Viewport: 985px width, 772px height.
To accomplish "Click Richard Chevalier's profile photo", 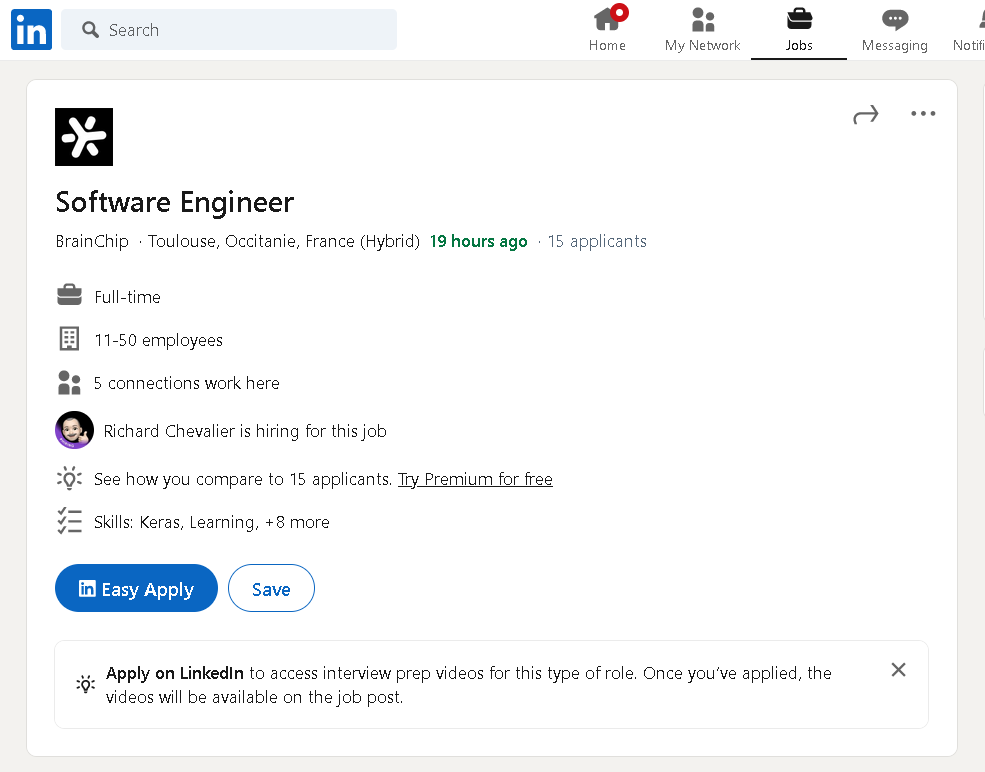I will click(x=74, y=431).
